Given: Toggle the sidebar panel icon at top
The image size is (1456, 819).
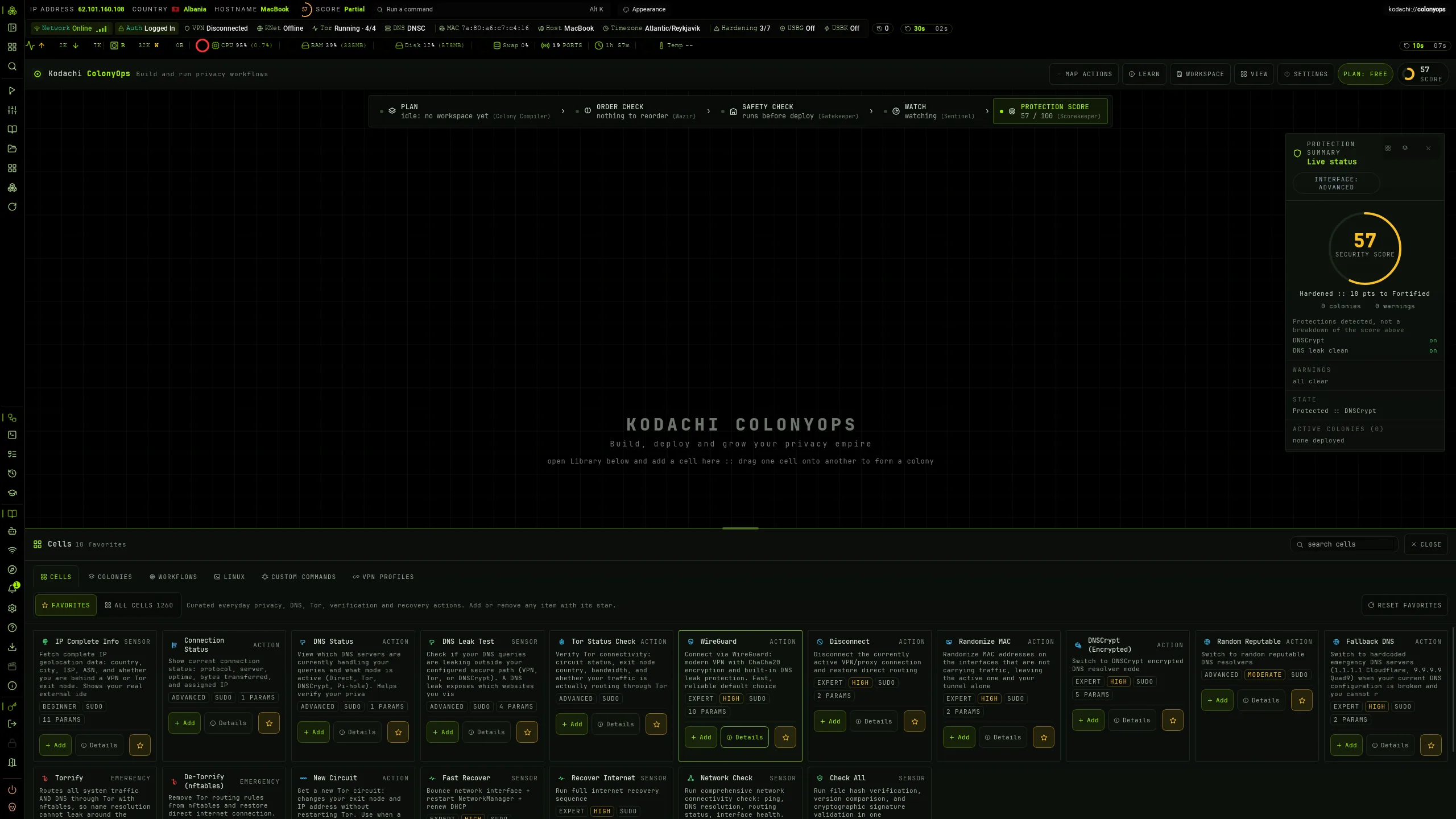Looking at the screenshot, I should [12, 28].
